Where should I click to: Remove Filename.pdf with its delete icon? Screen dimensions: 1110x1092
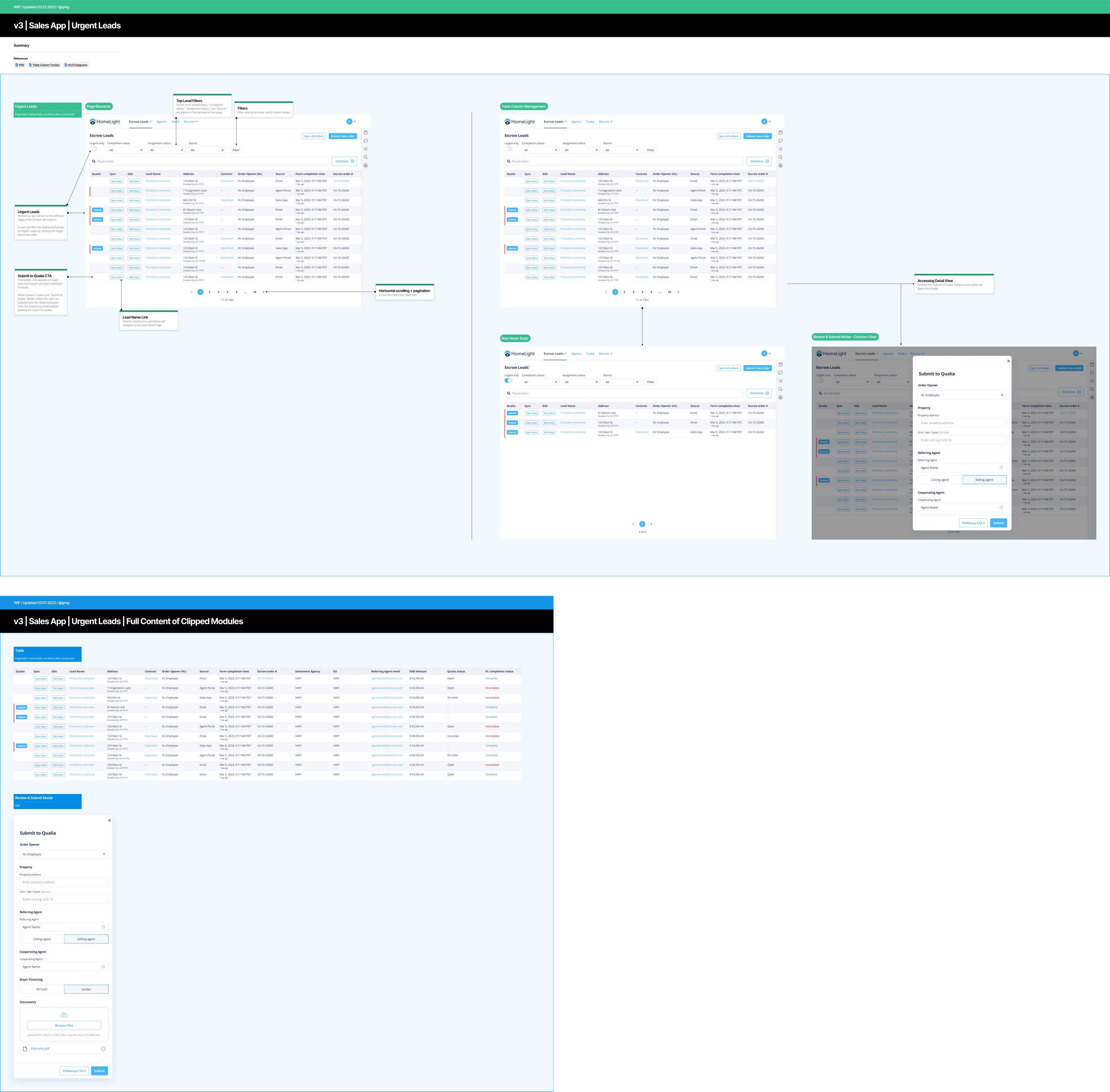point(103,1049)
